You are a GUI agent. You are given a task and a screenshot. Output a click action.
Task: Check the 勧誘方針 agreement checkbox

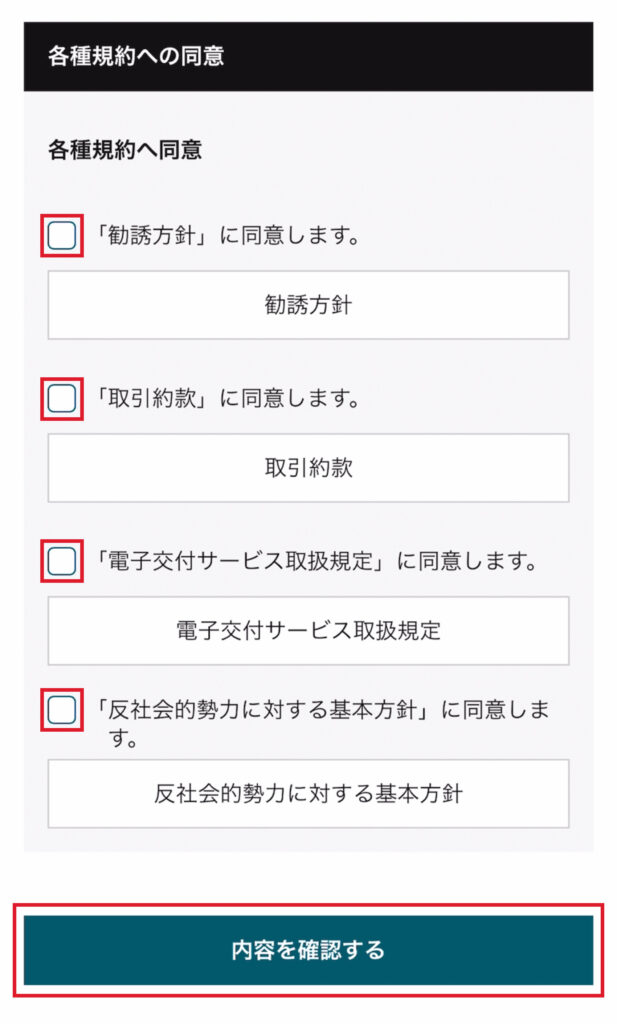tap(62, 236)
